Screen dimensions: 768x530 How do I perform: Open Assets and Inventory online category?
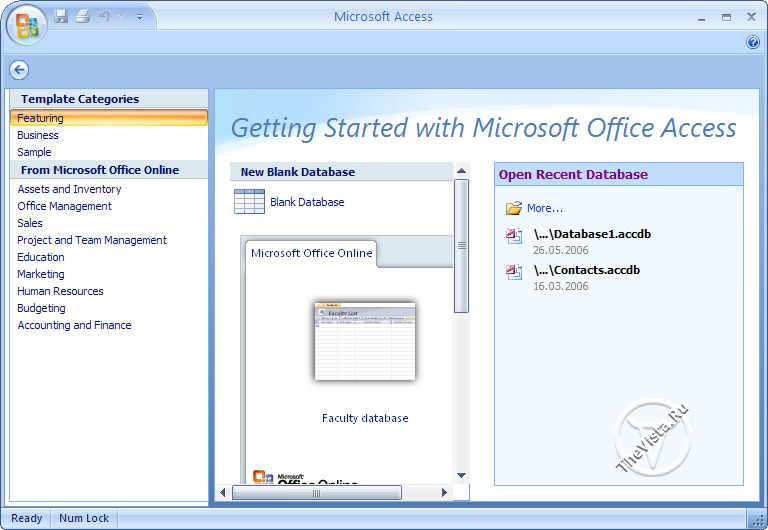coord(70,189)
